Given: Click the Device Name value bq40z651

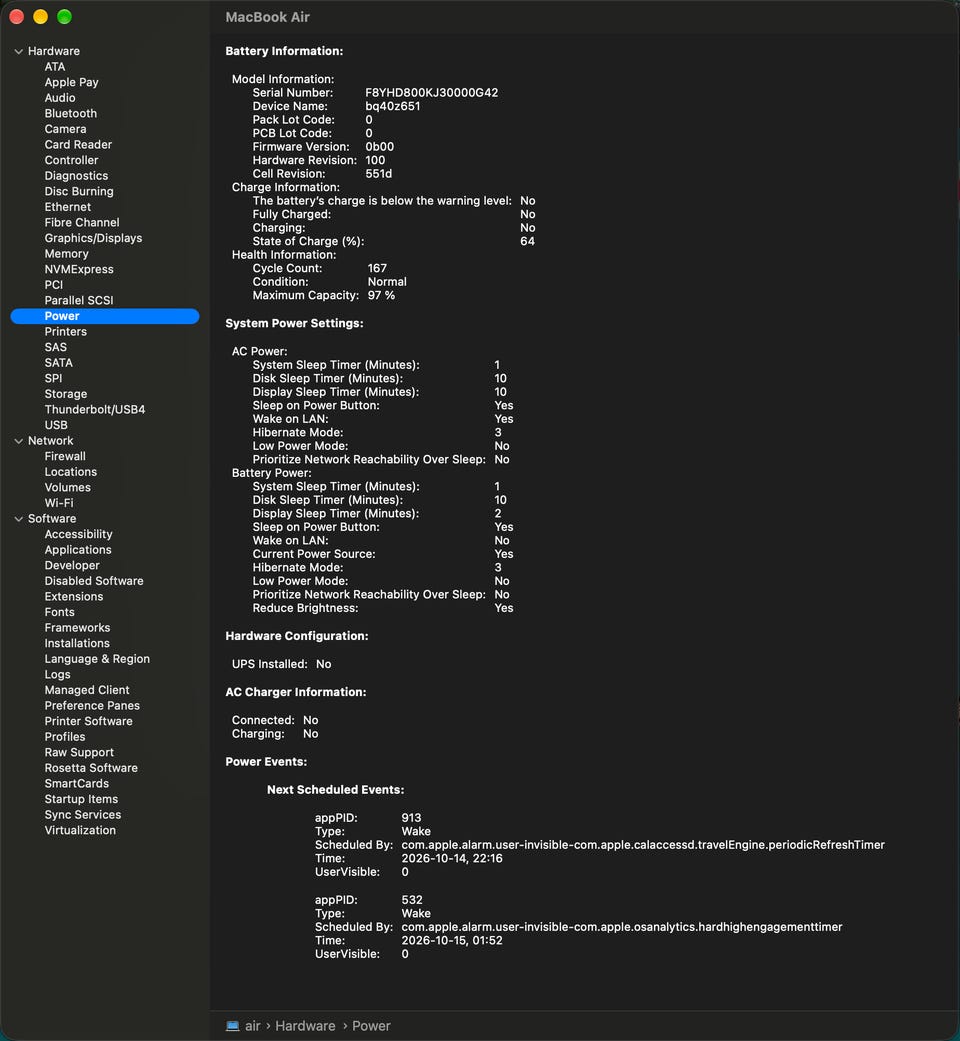Looking at the screenshot, I should click(392, 106).
